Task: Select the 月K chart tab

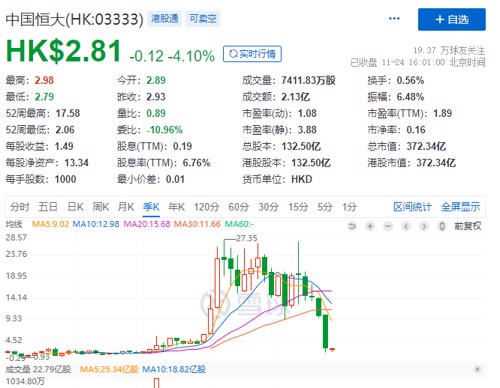Action: pos(126,207)
